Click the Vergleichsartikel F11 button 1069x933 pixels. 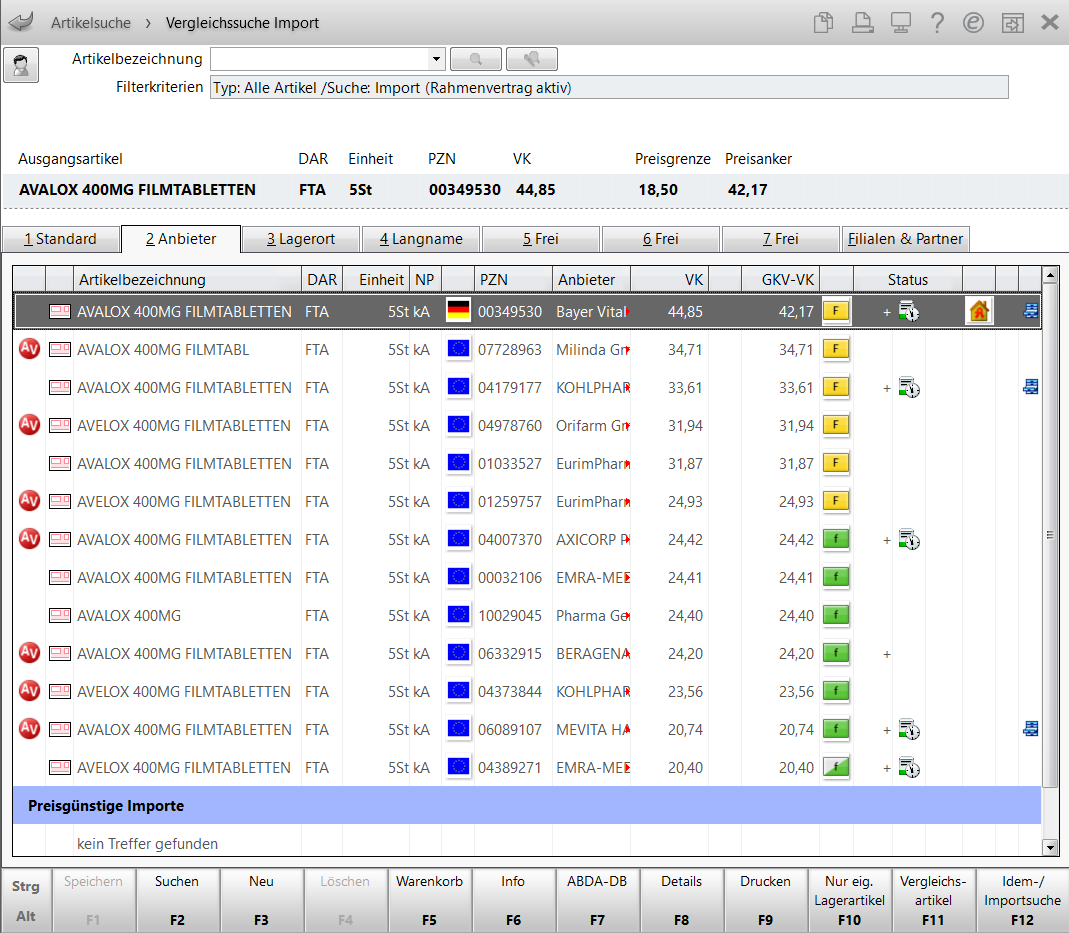click(x=933, y=900)
